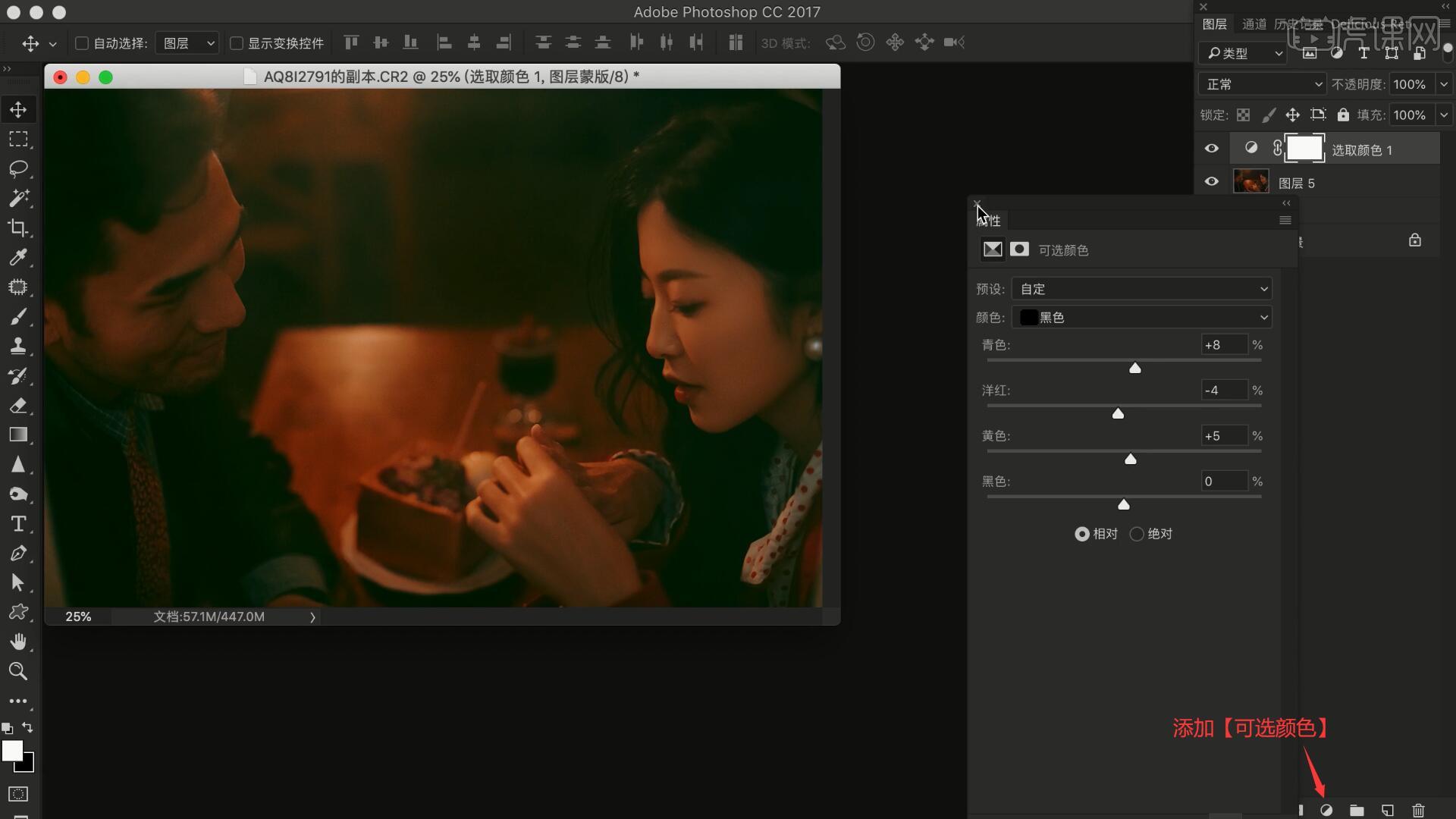The width and height of the screenshot is (1456, 819).
Task: Select the Eyedropper tool
Action: tap(18, 257)
